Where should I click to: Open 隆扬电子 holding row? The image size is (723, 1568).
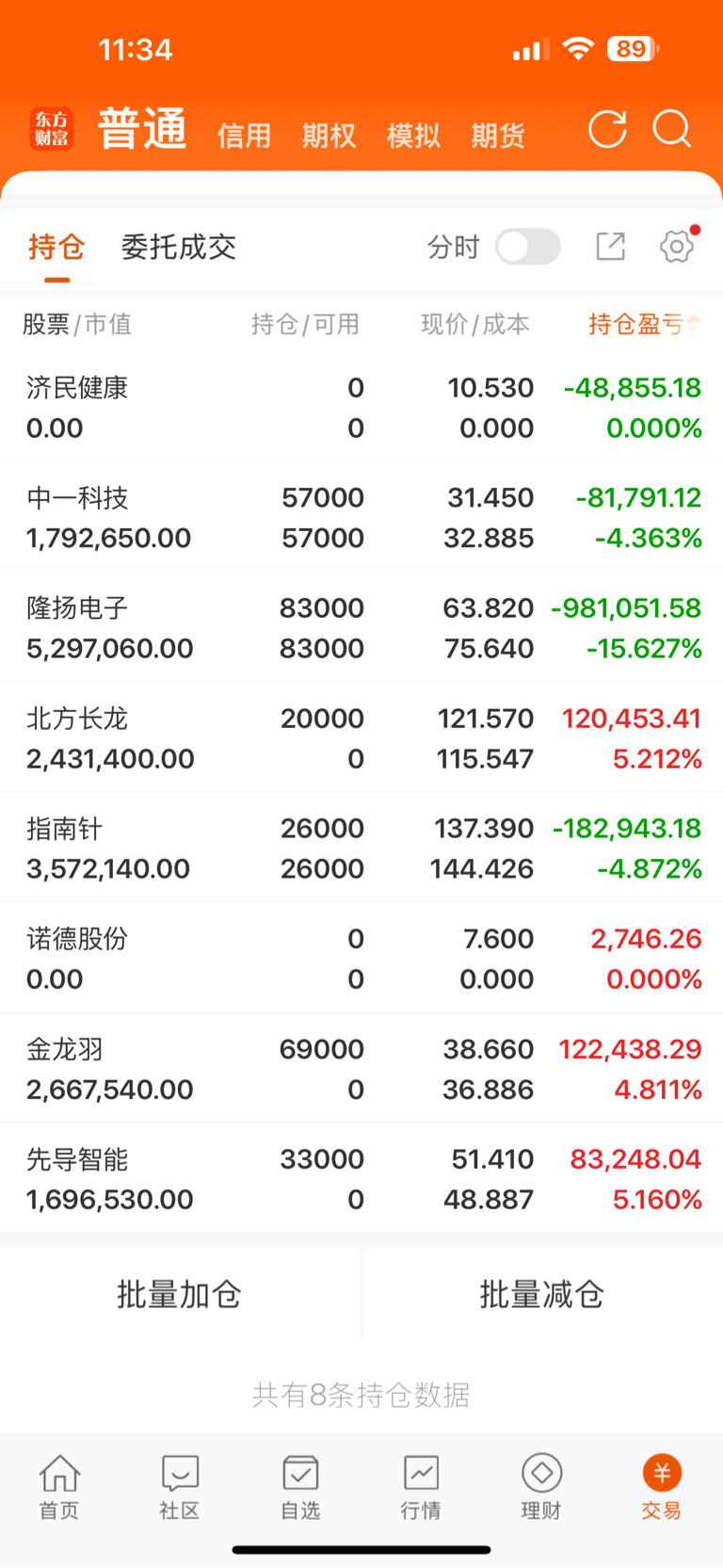point(361,627)
